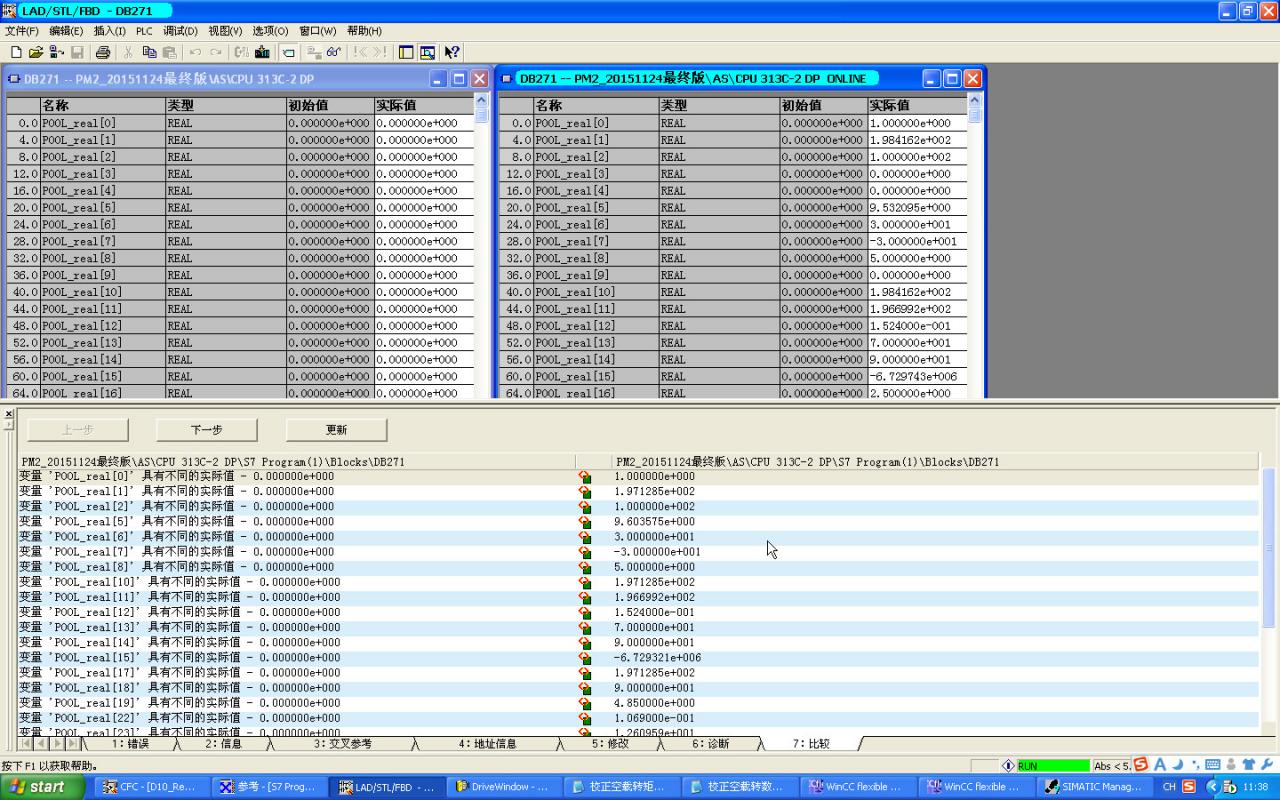Click the Download to PLC icon
1280x800 pixels.
pos(262,52)
